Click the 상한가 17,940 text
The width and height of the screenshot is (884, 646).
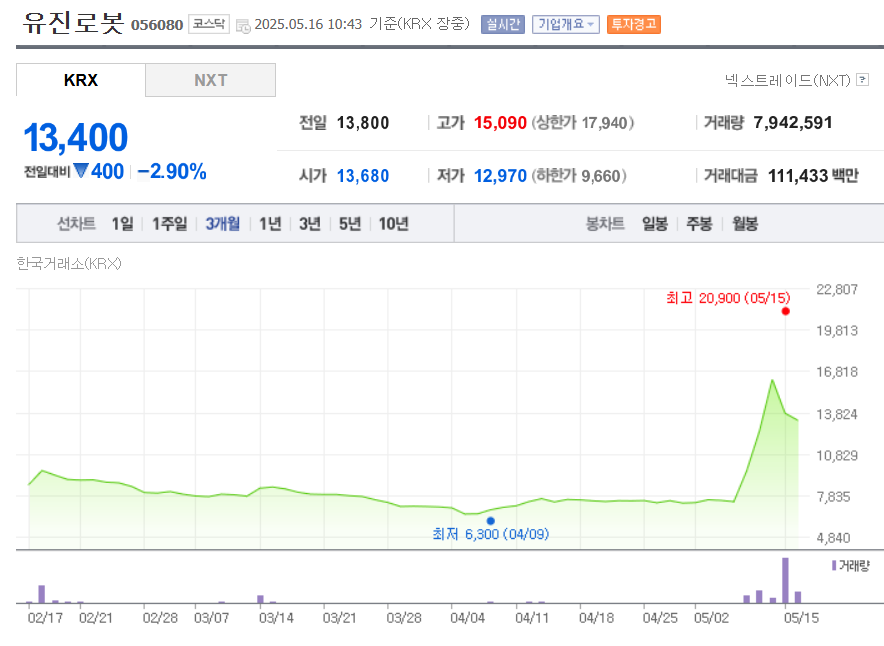pos(583,123)
